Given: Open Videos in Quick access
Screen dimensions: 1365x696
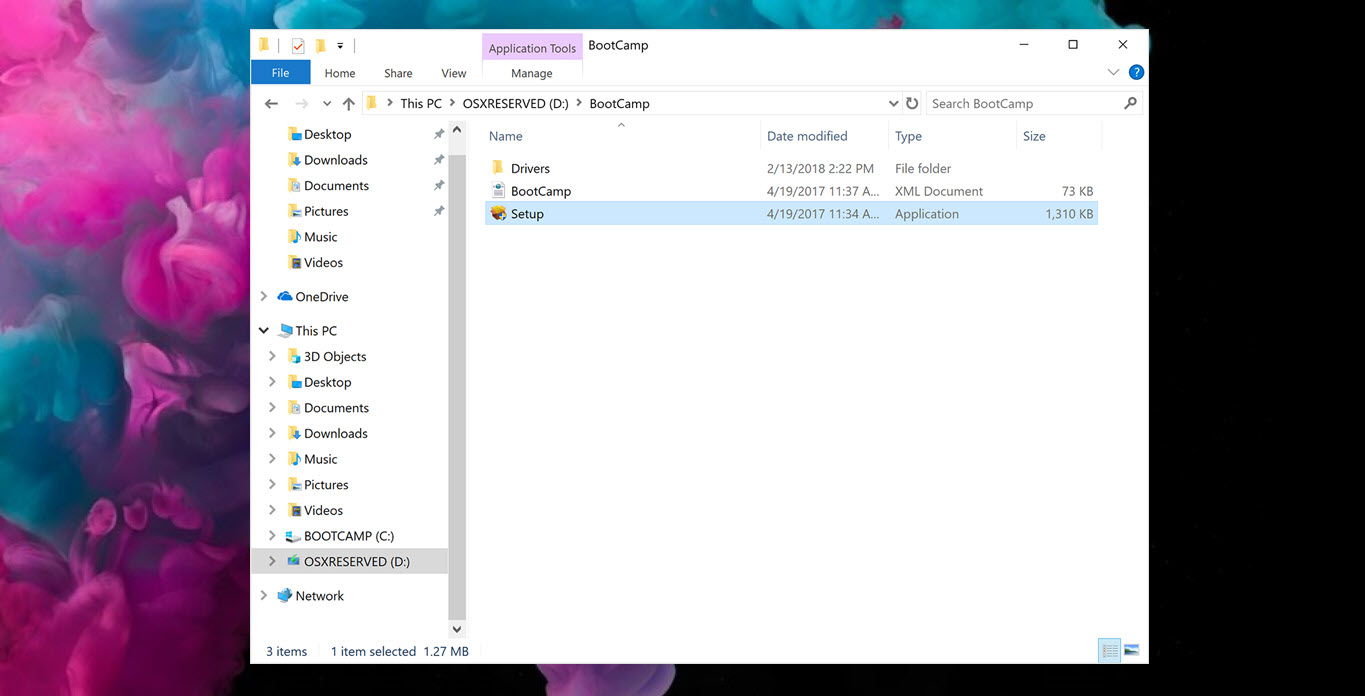Looking at the screenshot, I should tap(323, 263).
